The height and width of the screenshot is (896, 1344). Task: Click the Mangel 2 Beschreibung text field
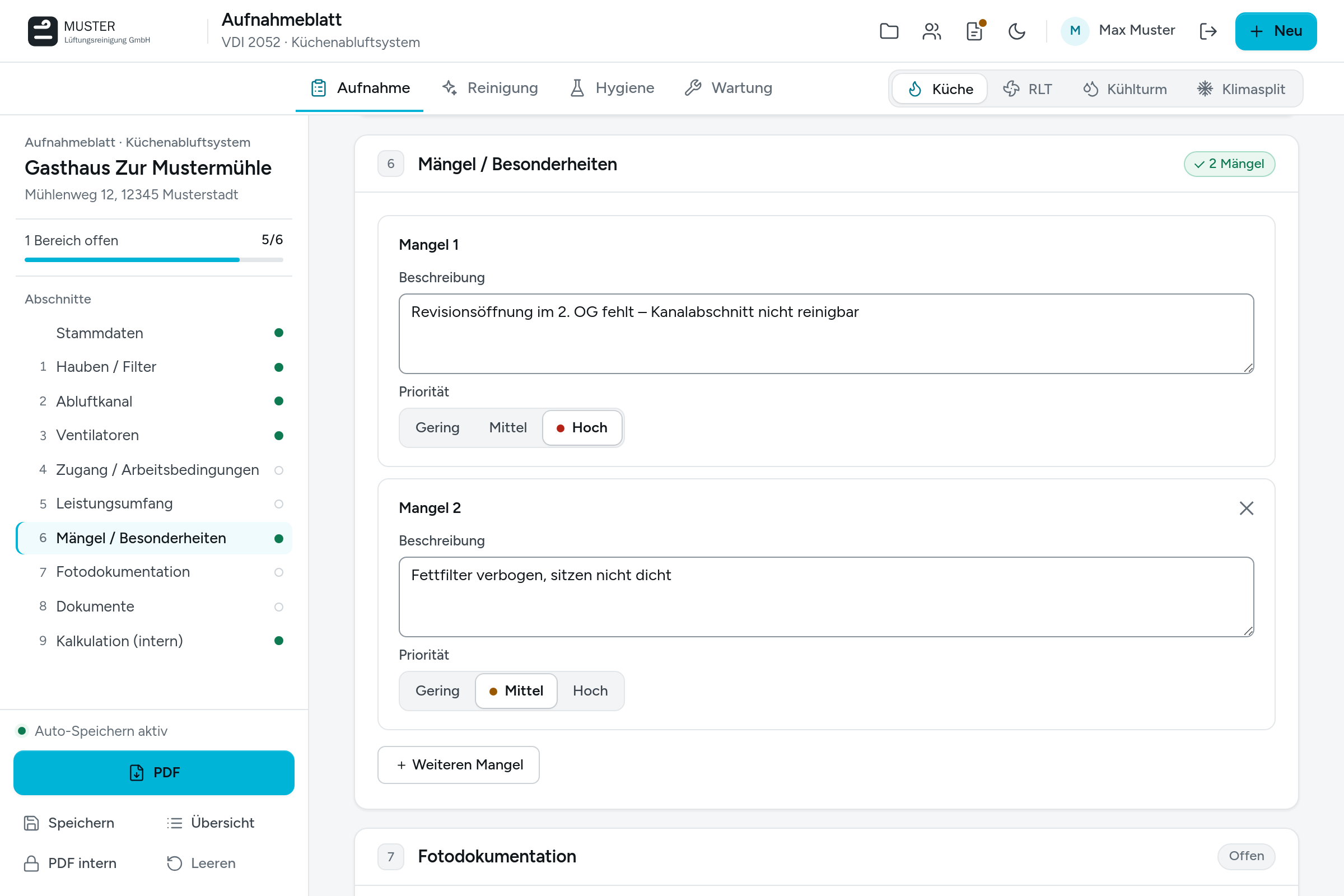[x=827, y=596]
